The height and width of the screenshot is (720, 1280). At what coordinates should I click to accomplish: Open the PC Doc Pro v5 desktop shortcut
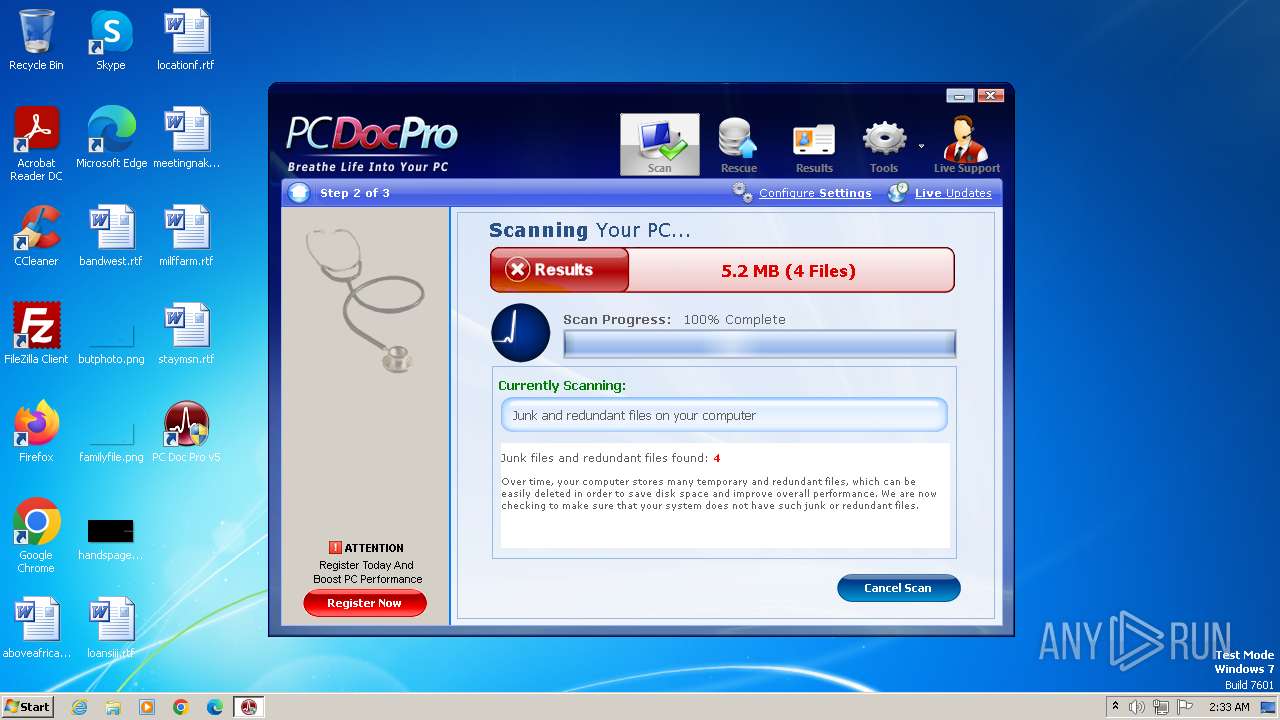(186, 432)
